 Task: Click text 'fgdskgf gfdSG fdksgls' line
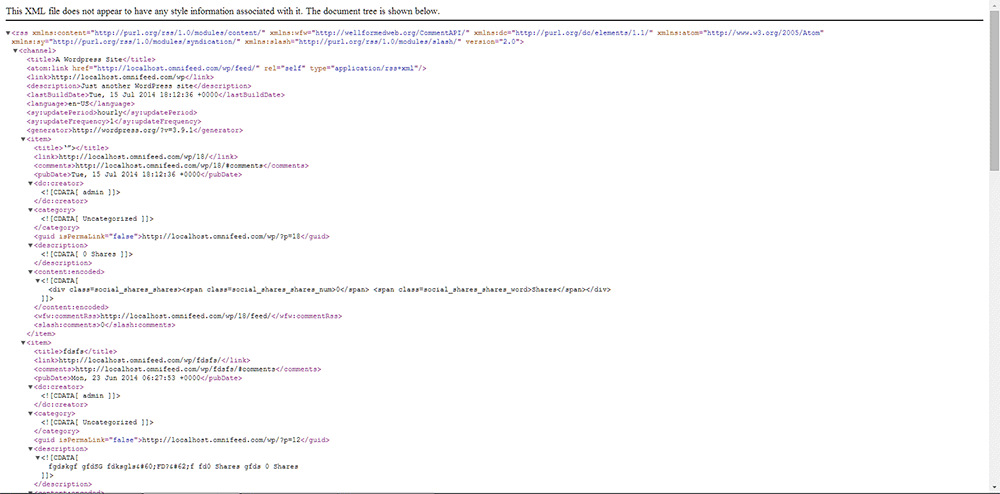pyautogui.click(x=173, y=467)
